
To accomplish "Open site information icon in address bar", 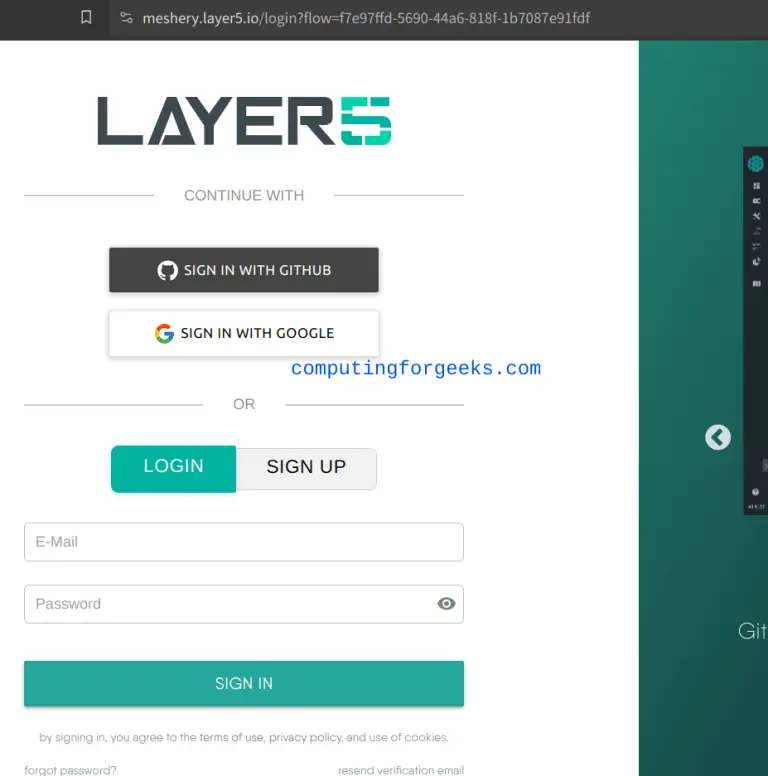I will (x=126, y=17).
